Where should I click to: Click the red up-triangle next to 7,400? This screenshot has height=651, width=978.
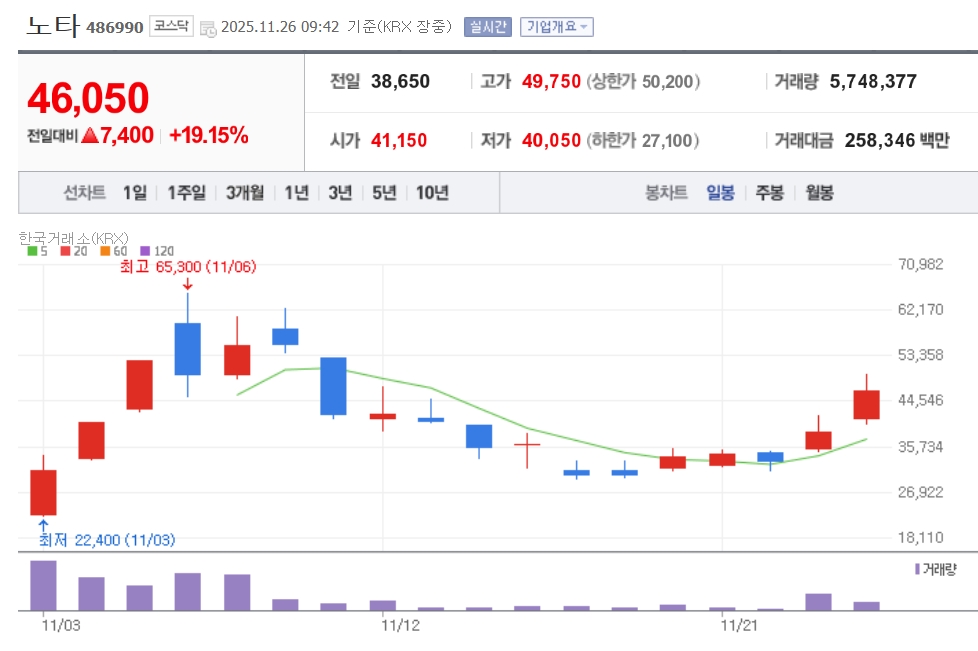coord(88,136)
